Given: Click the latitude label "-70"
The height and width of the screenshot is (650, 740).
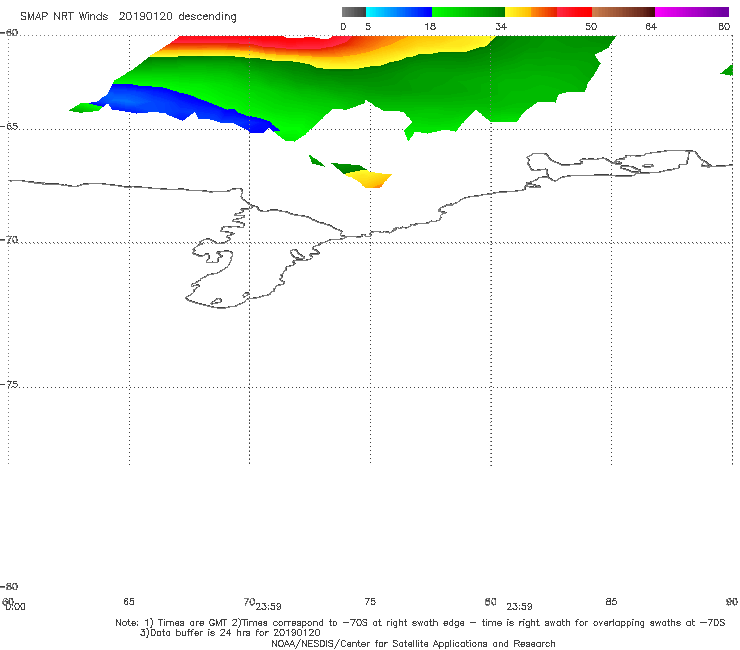Looking at the screenshot, I should click(10, 240).
